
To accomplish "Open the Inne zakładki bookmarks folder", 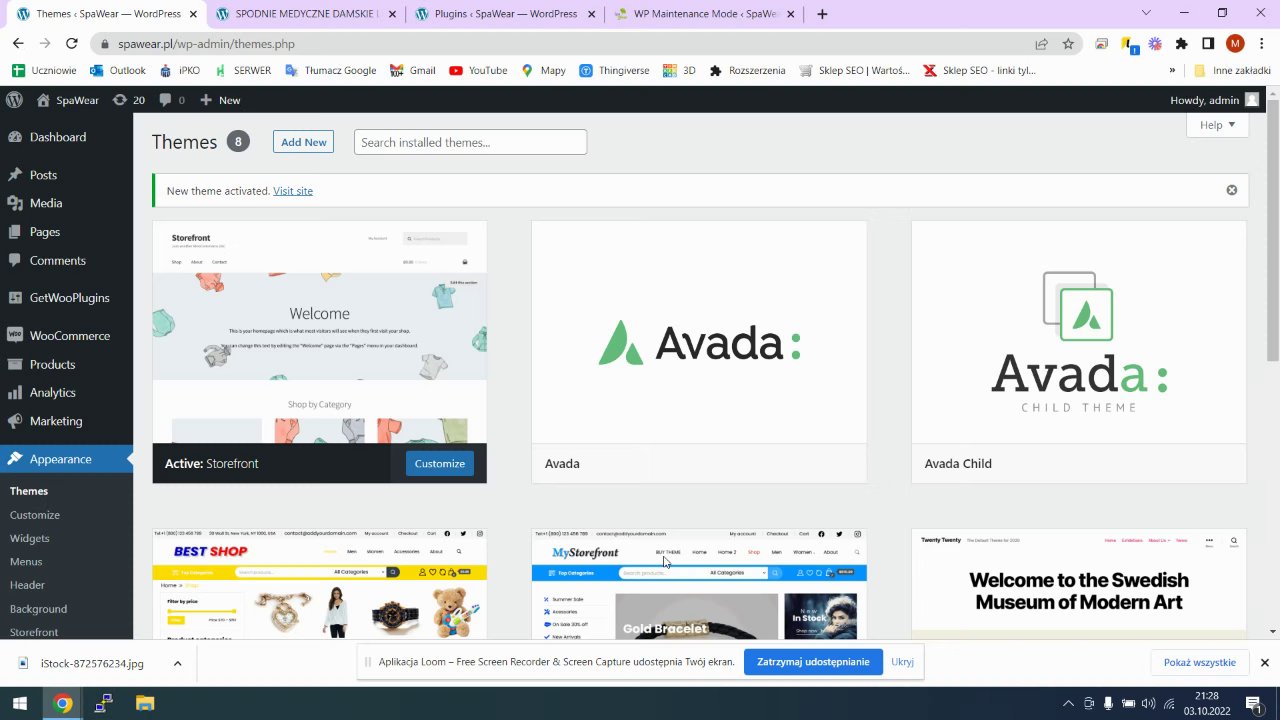I will 1232,71.
